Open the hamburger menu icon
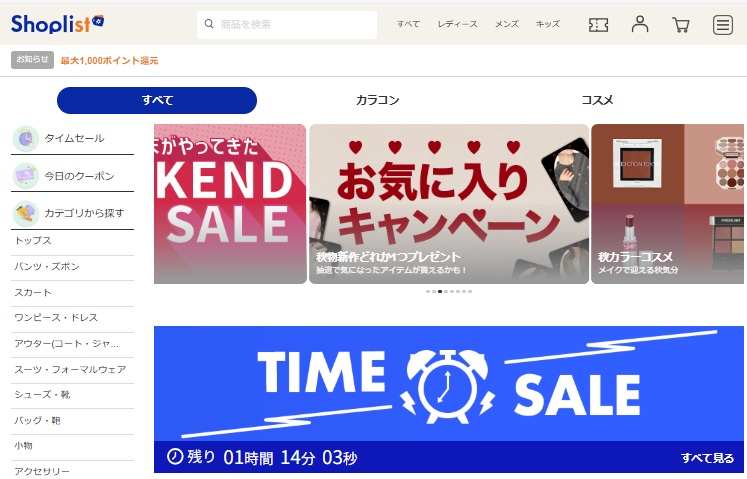This screenshot has height=479, width=747. point(722,25)
